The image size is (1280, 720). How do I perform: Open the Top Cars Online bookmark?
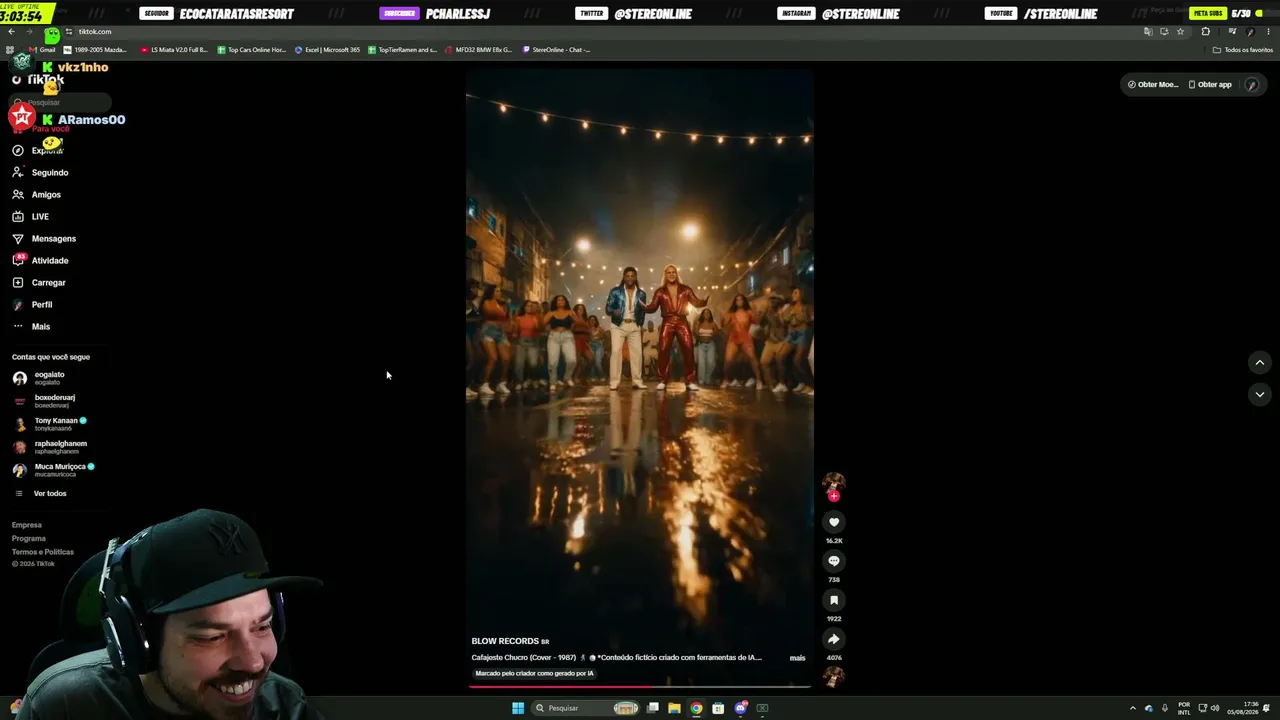pyautogui.click(x=252, y=50)
